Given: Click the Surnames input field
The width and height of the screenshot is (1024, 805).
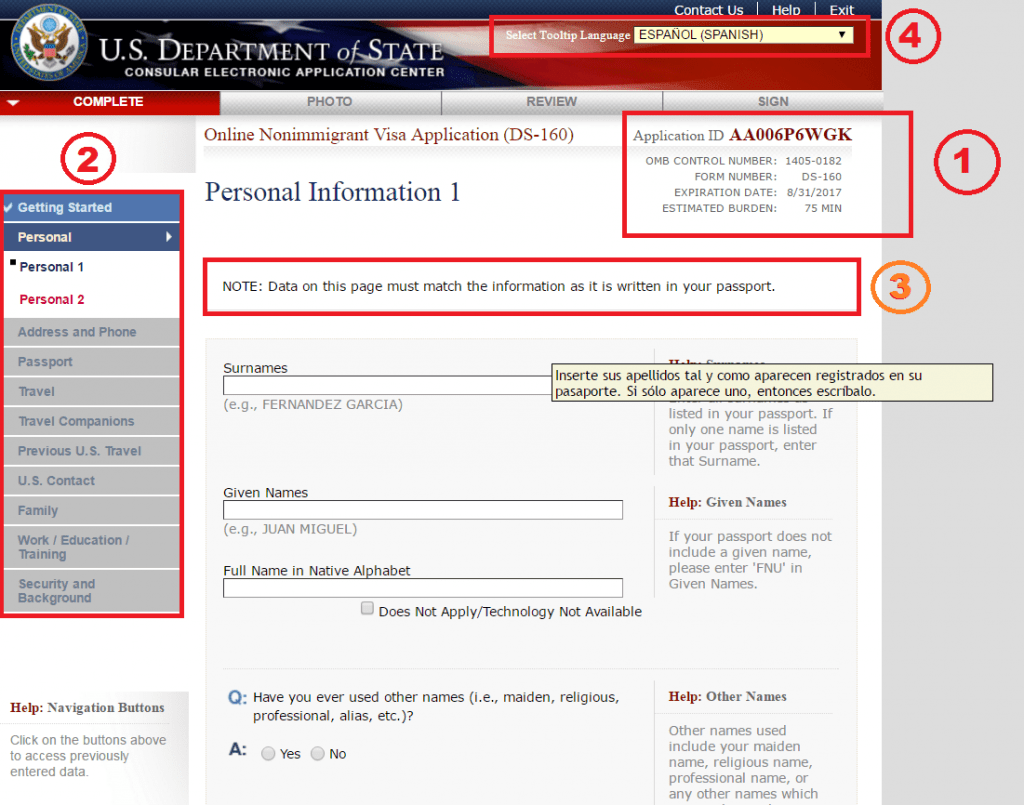Looking at the screenshot, I should pos(387,385).
